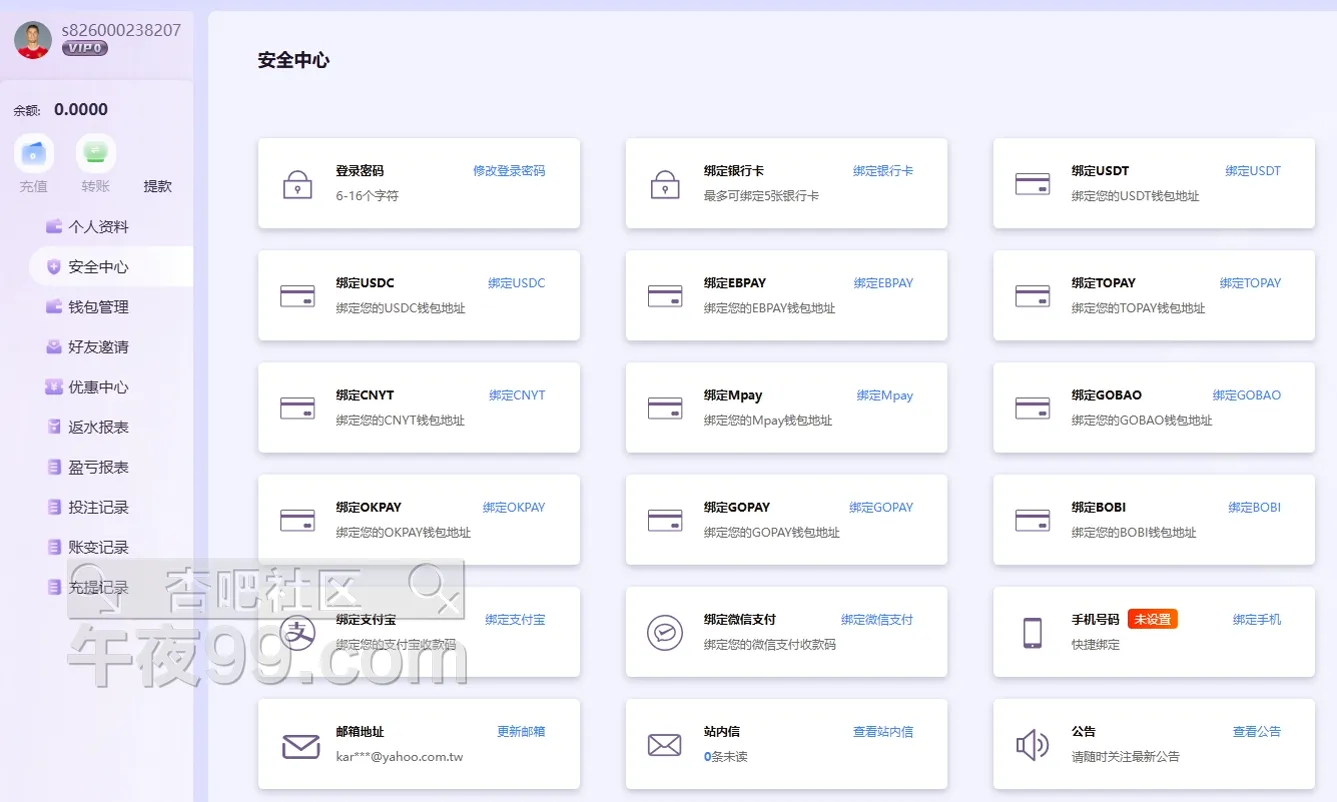Click the recharge wallet icon (充值)

tap(34, 153)
